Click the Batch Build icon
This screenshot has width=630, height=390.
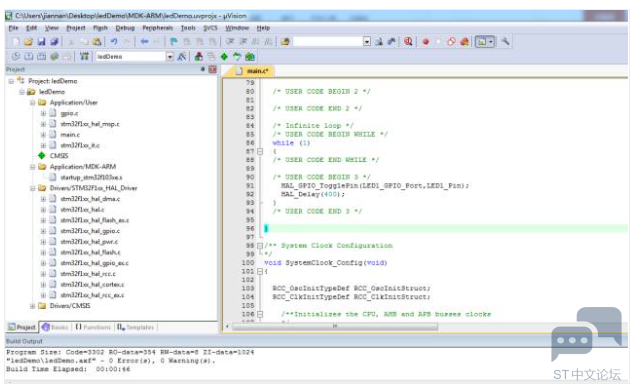point(54,57)
